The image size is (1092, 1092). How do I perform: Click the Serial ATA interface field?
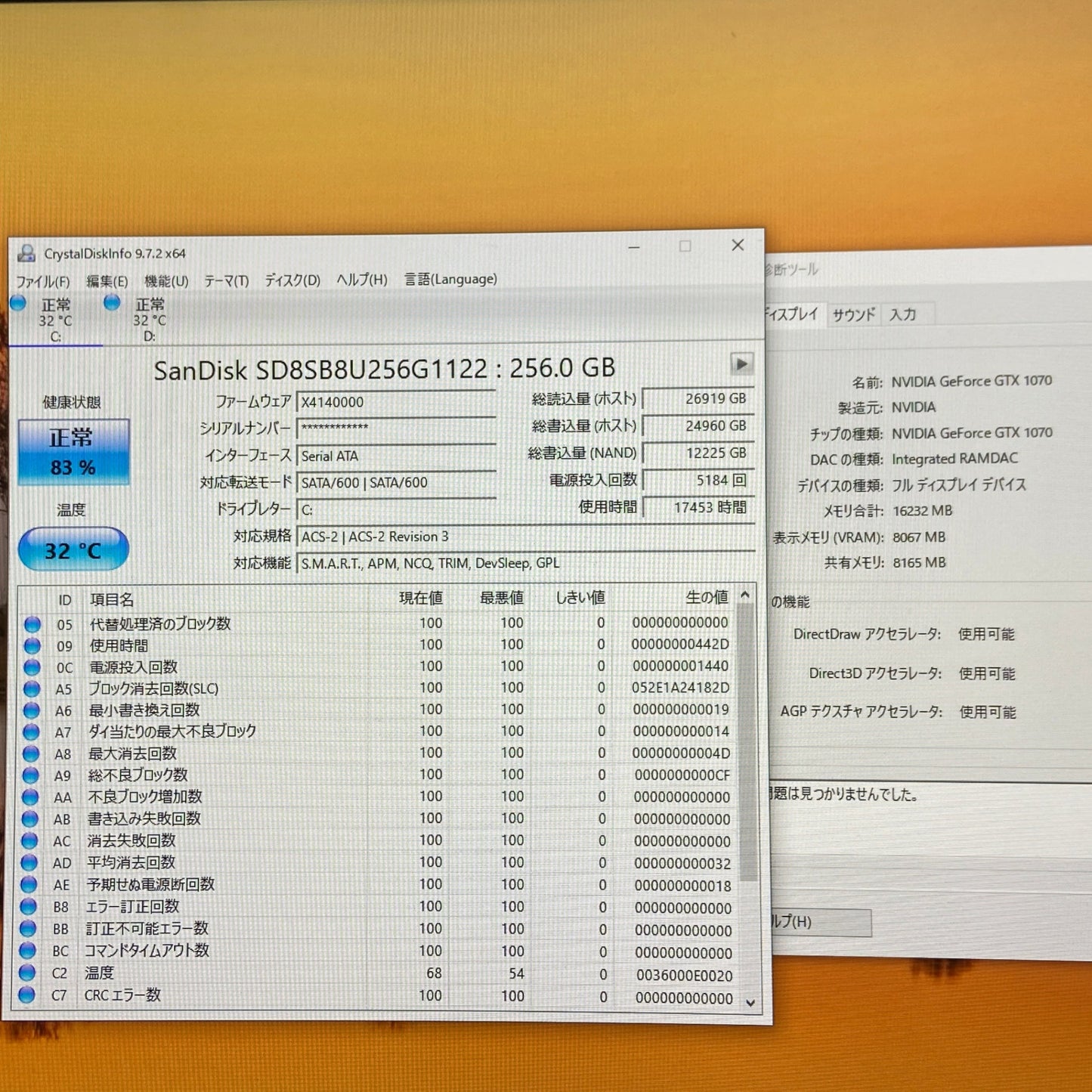pos(396,456)
